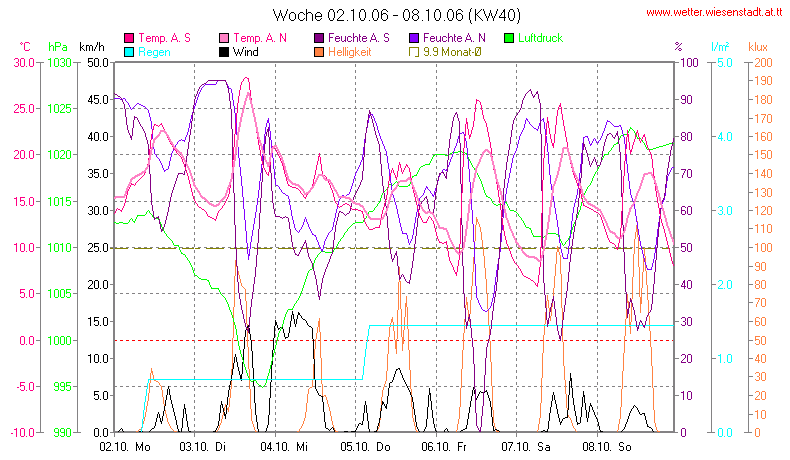Click the 20.0 value on temperature axis
The height and width of the screenshot is (460, 790).
tap(24, 155)
